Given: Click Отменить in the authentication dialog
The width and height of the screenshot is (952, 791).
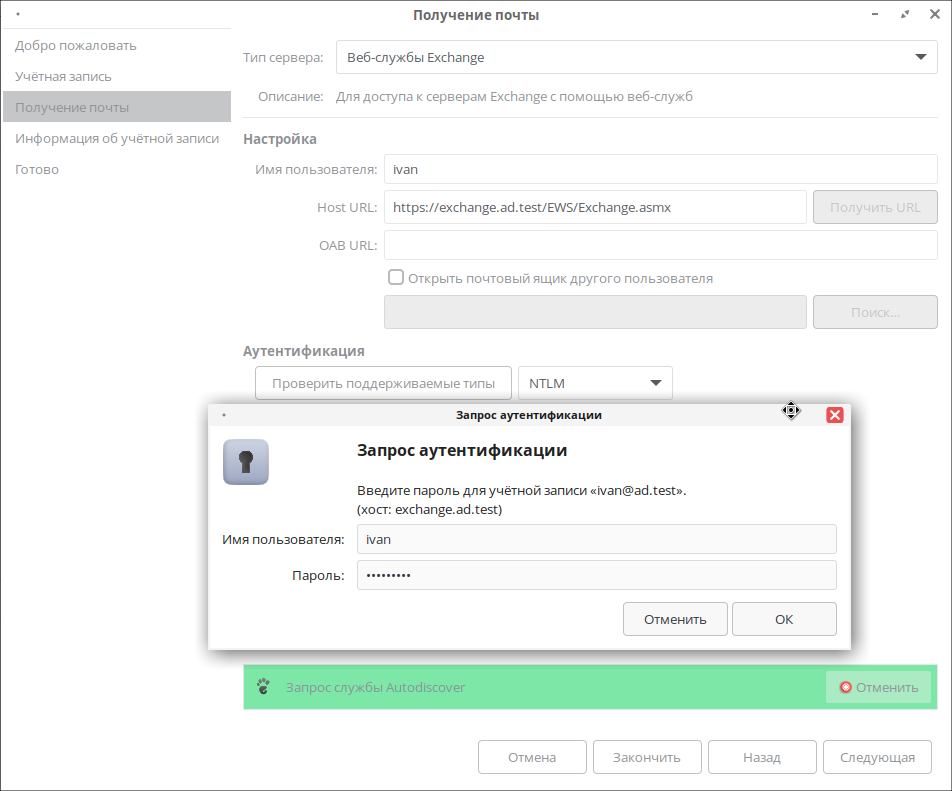Looking at the screenshot, I should point(675,619).
